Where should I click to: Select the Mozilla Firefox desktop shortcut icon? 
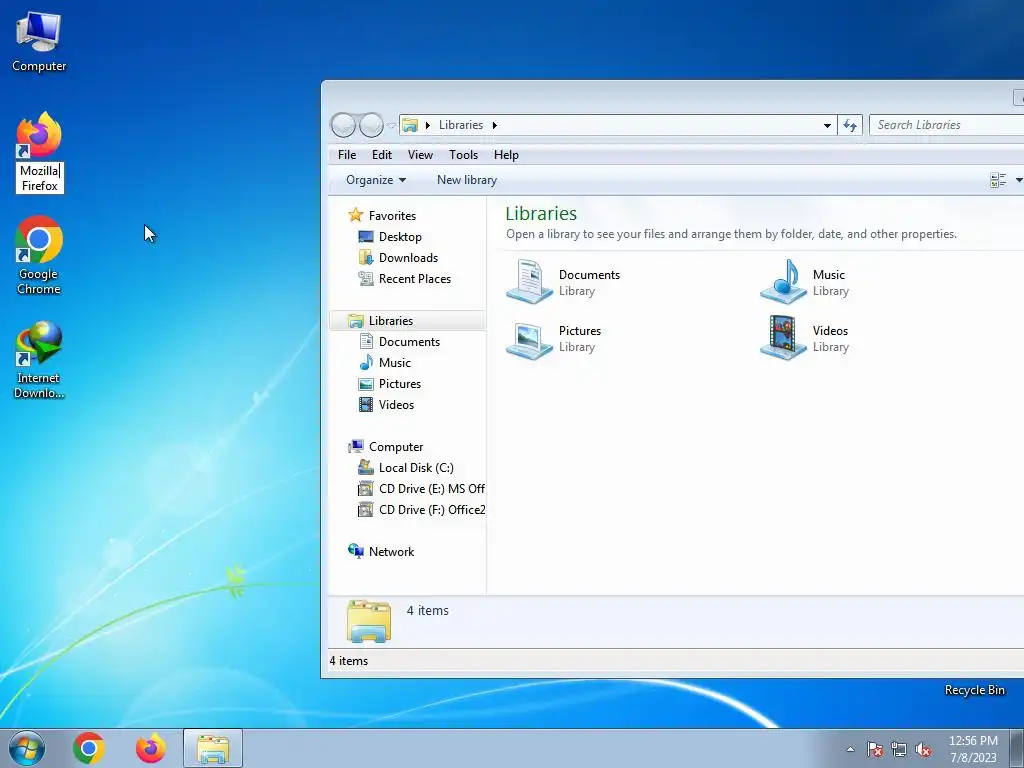39,135
